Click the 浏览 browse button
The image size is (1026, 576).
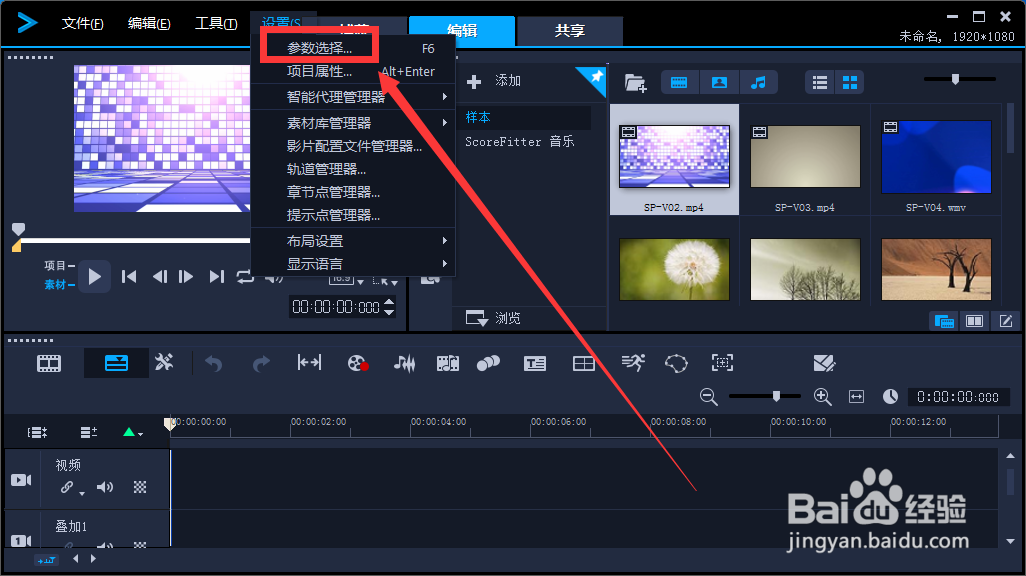pyautogui.click(x=493, y=318)
